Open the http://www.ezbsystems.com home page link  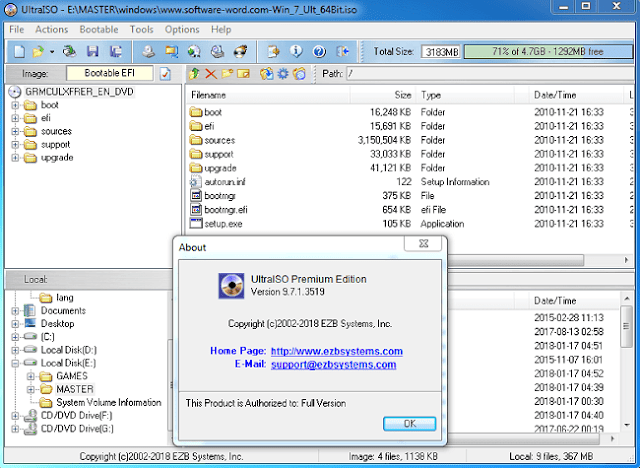[337, 351]
